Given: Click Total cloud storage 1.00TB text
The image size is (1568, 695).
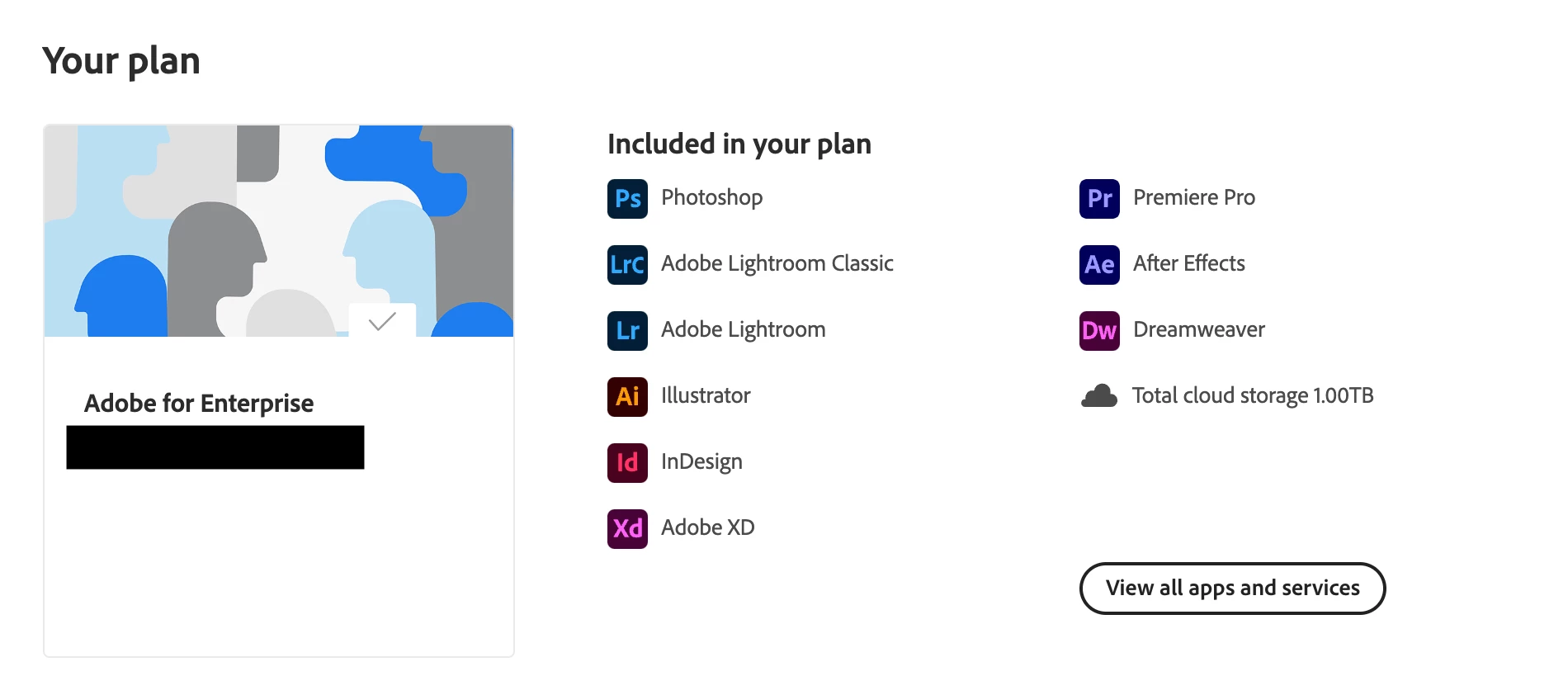Looking at the screenshot, I should click(1252, 396).
